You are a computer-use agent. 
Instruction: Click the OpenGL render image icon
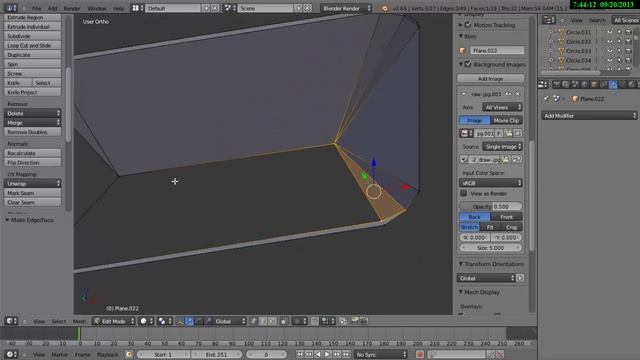click(x=354, y=321)
